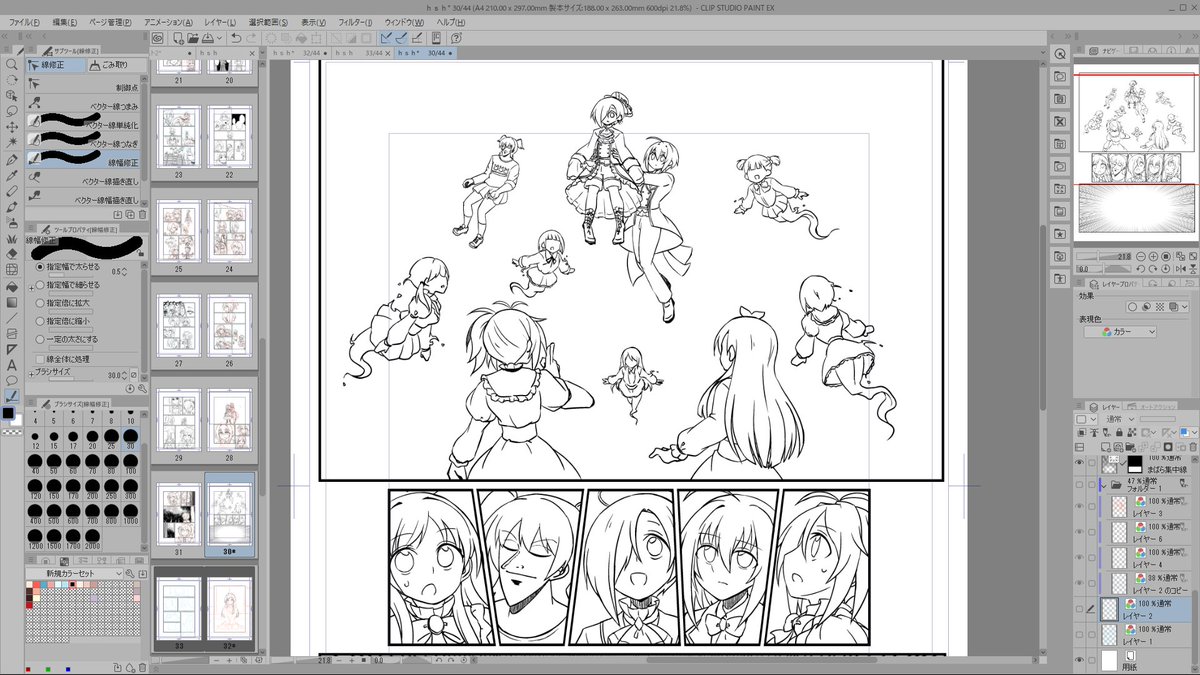Image resolution: width=1200 pixels, height=675 pixels.
Task: Toggle visibility of 用紙 layer
Action: 1079,660
